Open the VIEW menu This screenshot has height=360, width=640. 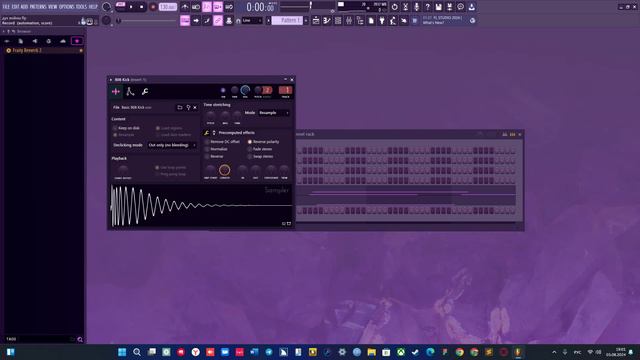(x=53, y=7)
